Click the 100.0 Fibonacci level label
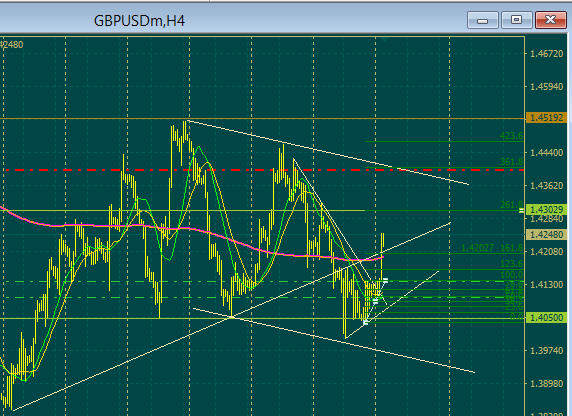Screen dimensions: 572x416 coord(511,274)
